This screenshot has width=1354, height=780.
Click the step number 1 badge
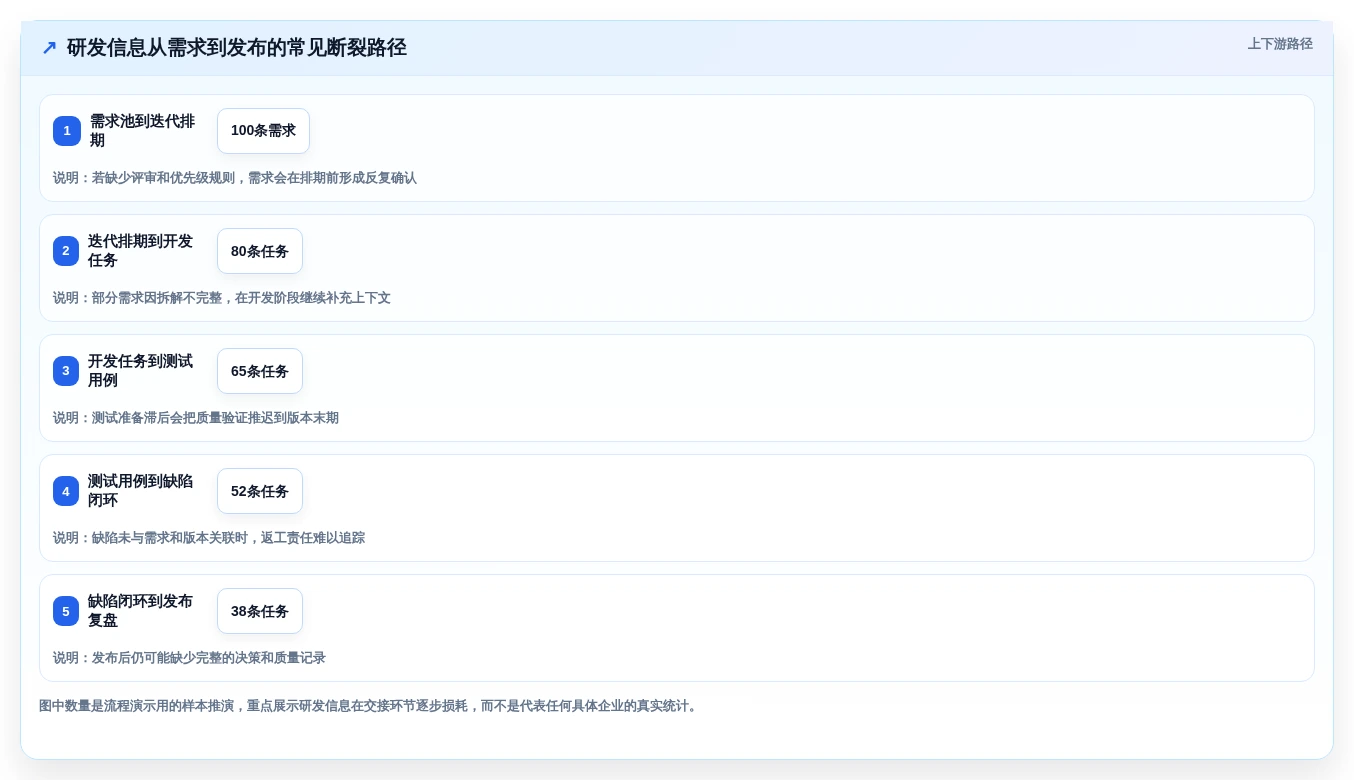[x=67, y=131]
